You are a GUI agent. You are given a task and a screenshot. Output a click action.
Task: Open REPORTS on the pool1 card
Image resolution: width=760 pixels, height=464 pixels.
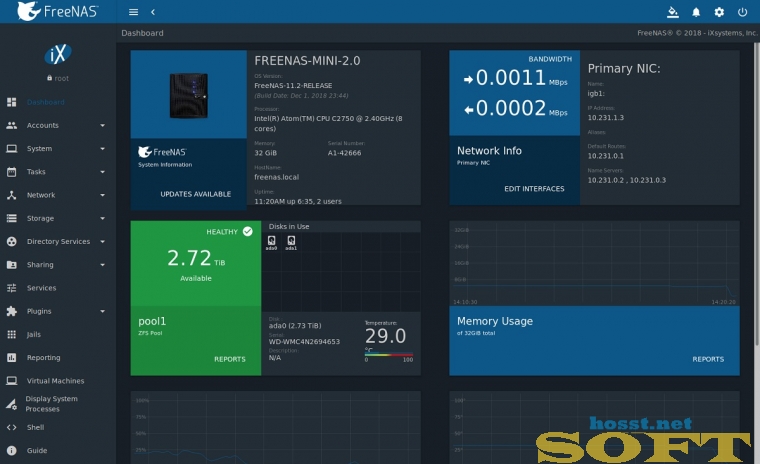(230, 359)
